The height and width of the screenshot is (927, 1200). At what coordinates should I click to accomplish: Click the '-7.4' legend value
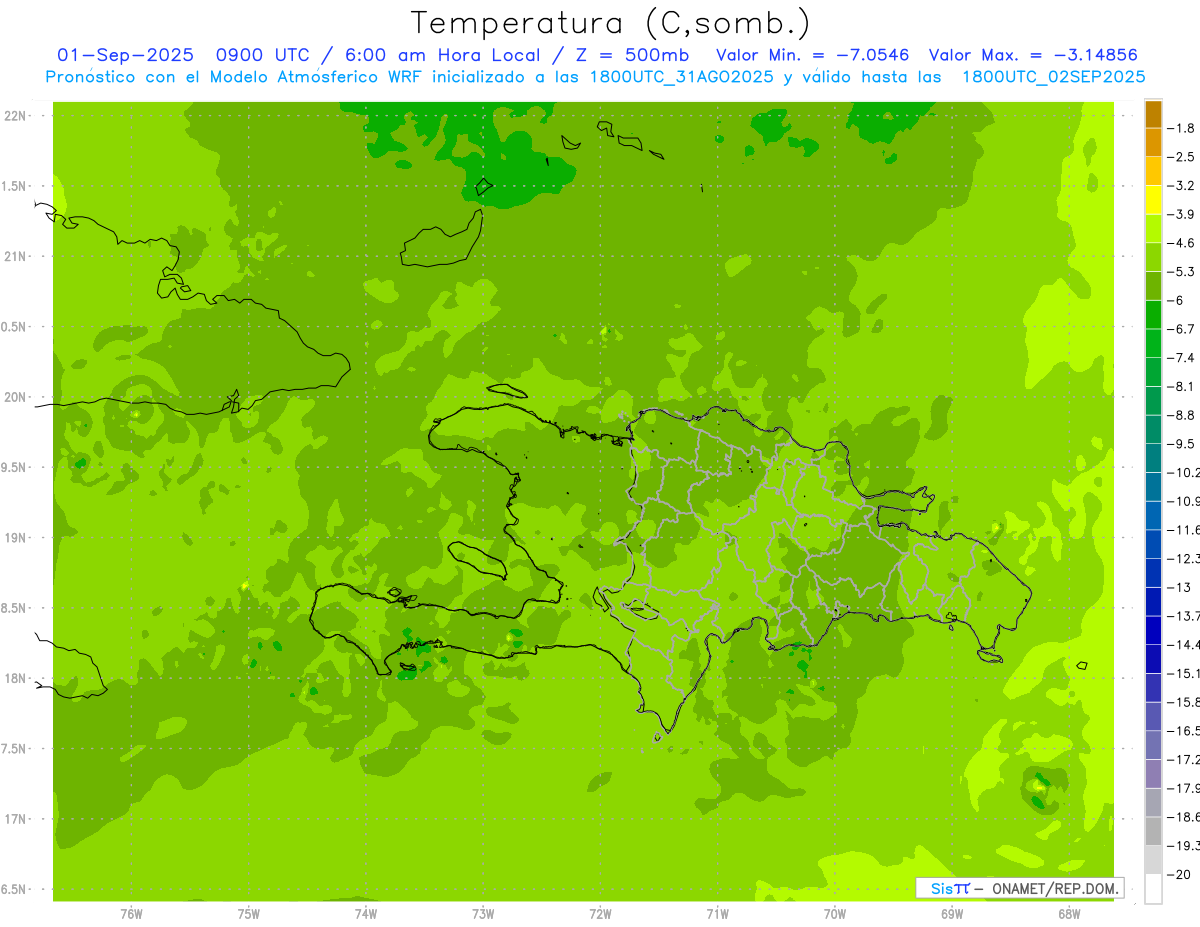[x=1183, y=358]
